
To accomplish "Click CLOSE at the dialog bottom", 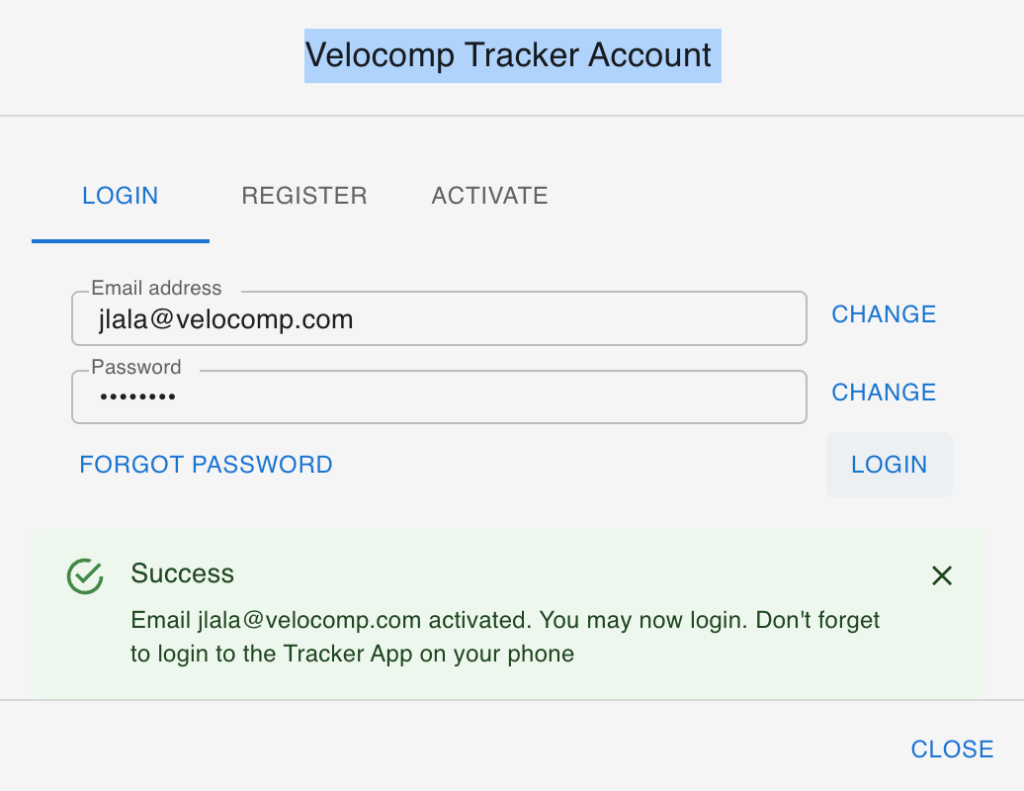I will 951,749.
